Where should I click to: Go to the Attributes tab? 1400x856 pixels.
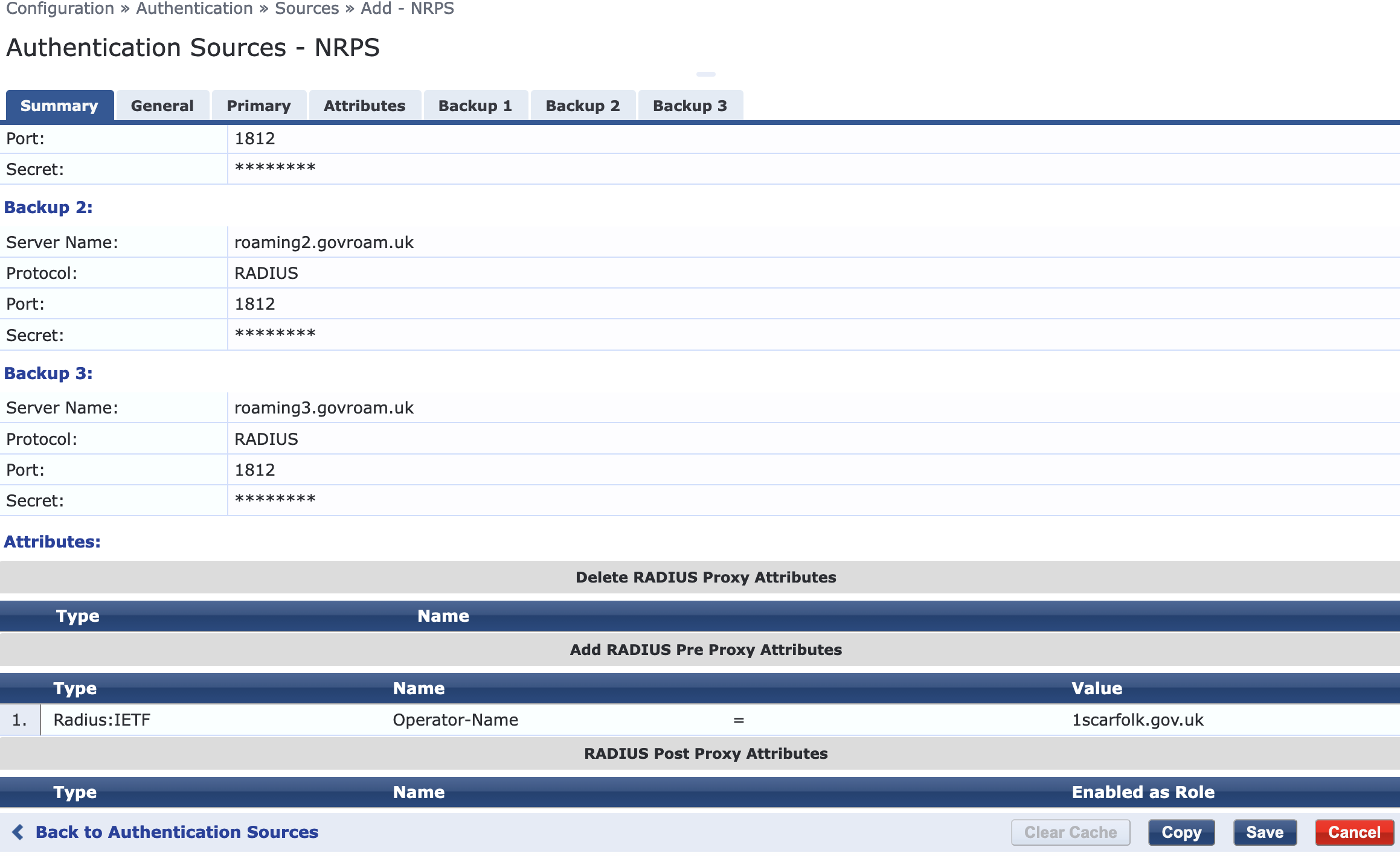point(364,106)
